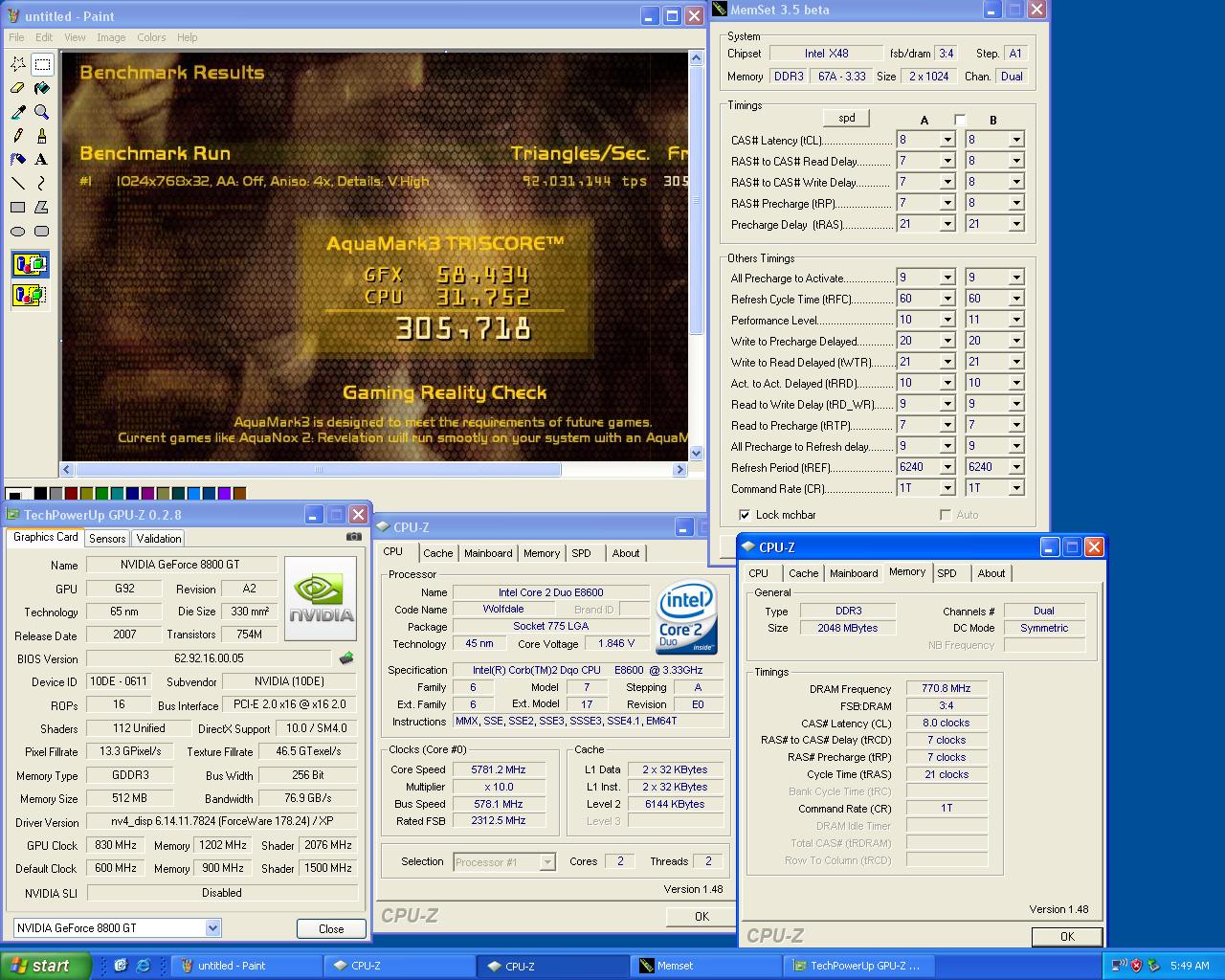The image size is (1225, 980).
Task: Click OK in the CPU-Z processor window
Action: click(702, 916)
